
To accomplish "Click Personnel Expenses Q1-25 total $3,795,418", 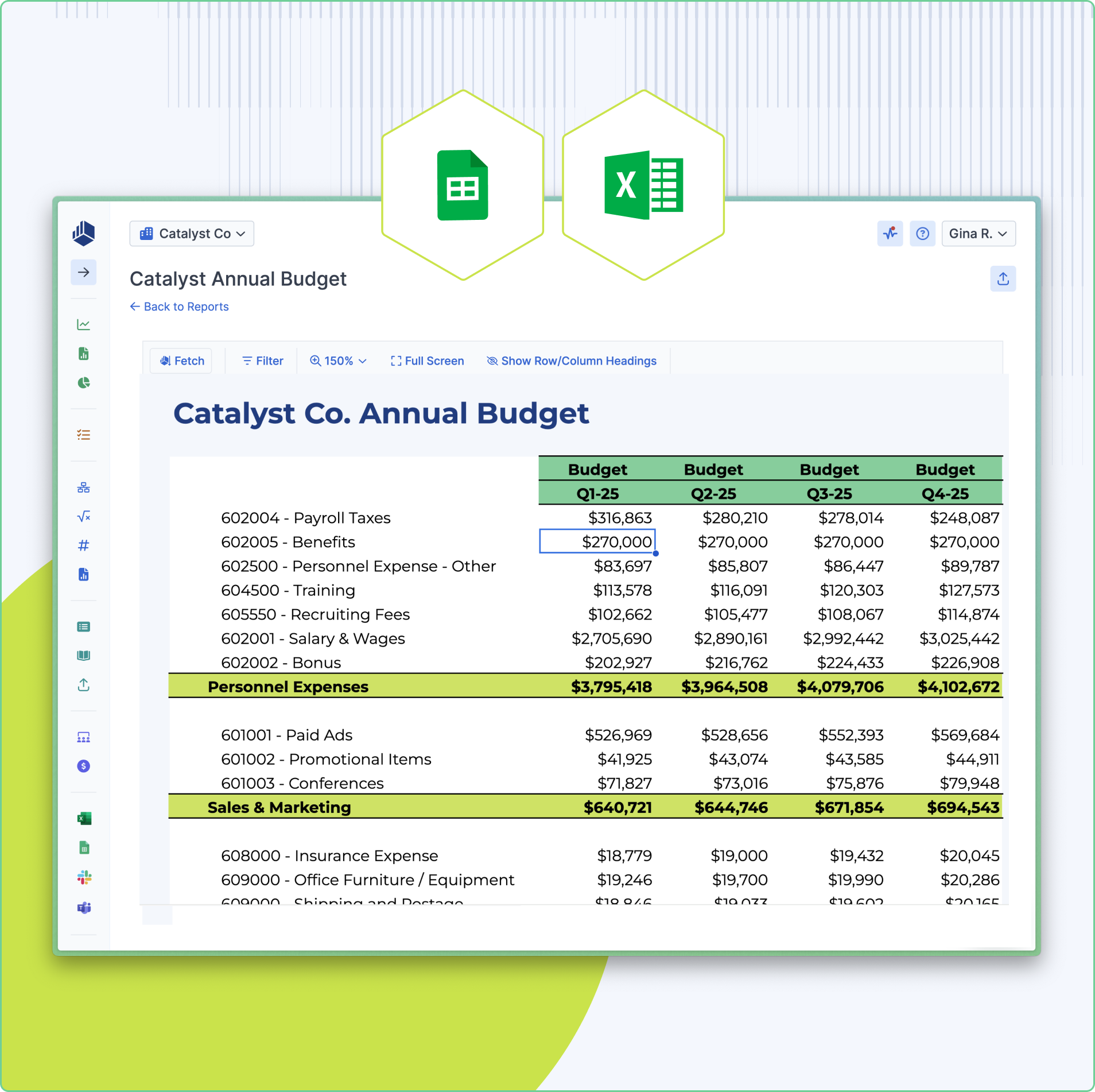I will (x=611, y=687).
